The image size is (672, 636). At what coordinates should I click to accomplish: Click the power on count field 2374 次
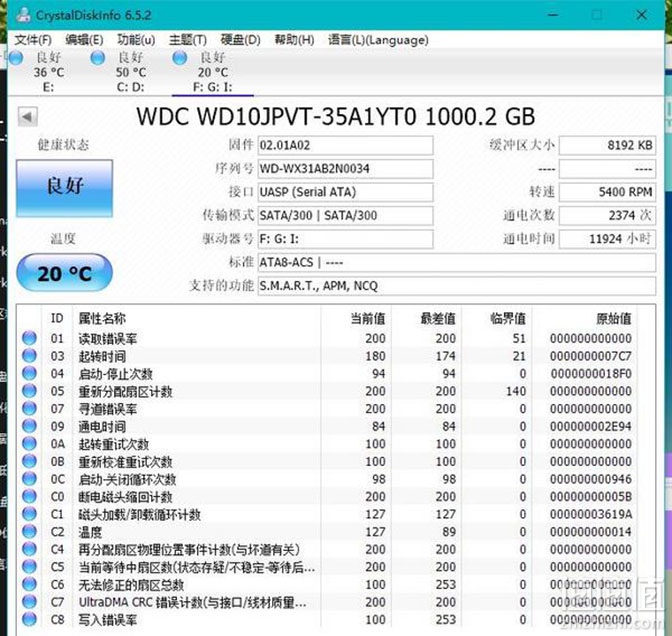click(608, 216)
